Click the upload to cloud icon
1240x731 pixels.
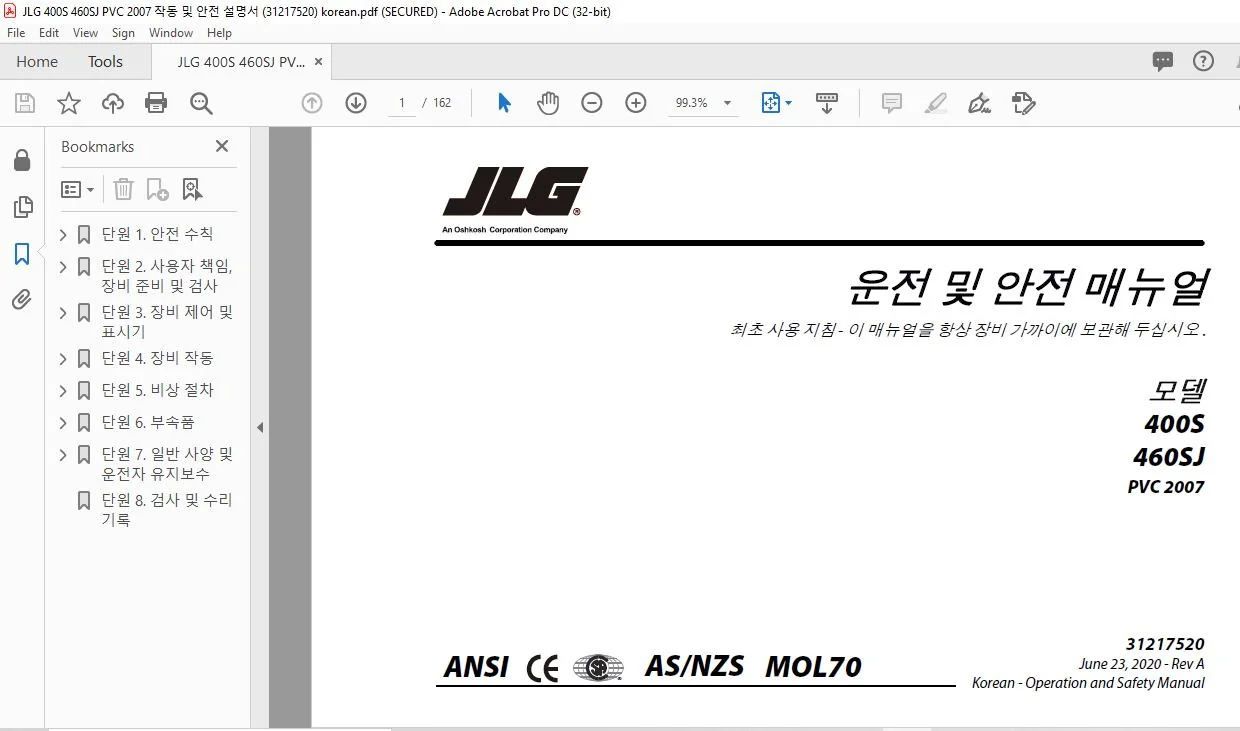pos(113,103)
